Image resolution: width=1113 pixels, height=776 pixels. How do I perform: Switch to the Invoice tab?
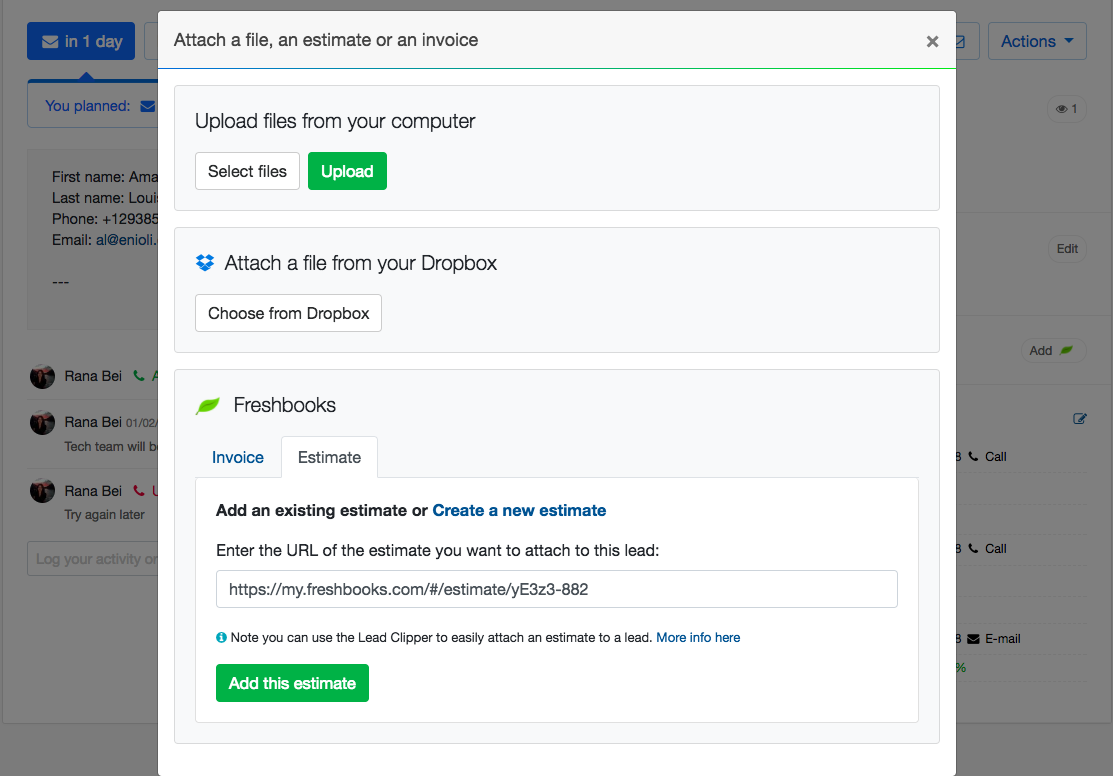(x=238, y=457)
